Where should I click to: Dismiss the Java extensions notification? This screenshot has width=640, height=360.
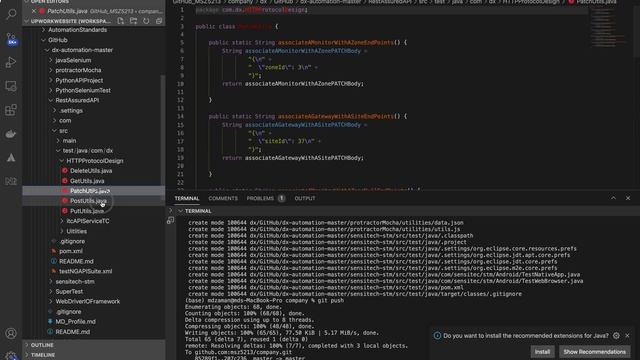pyautogui.click(x=627, y=336)
